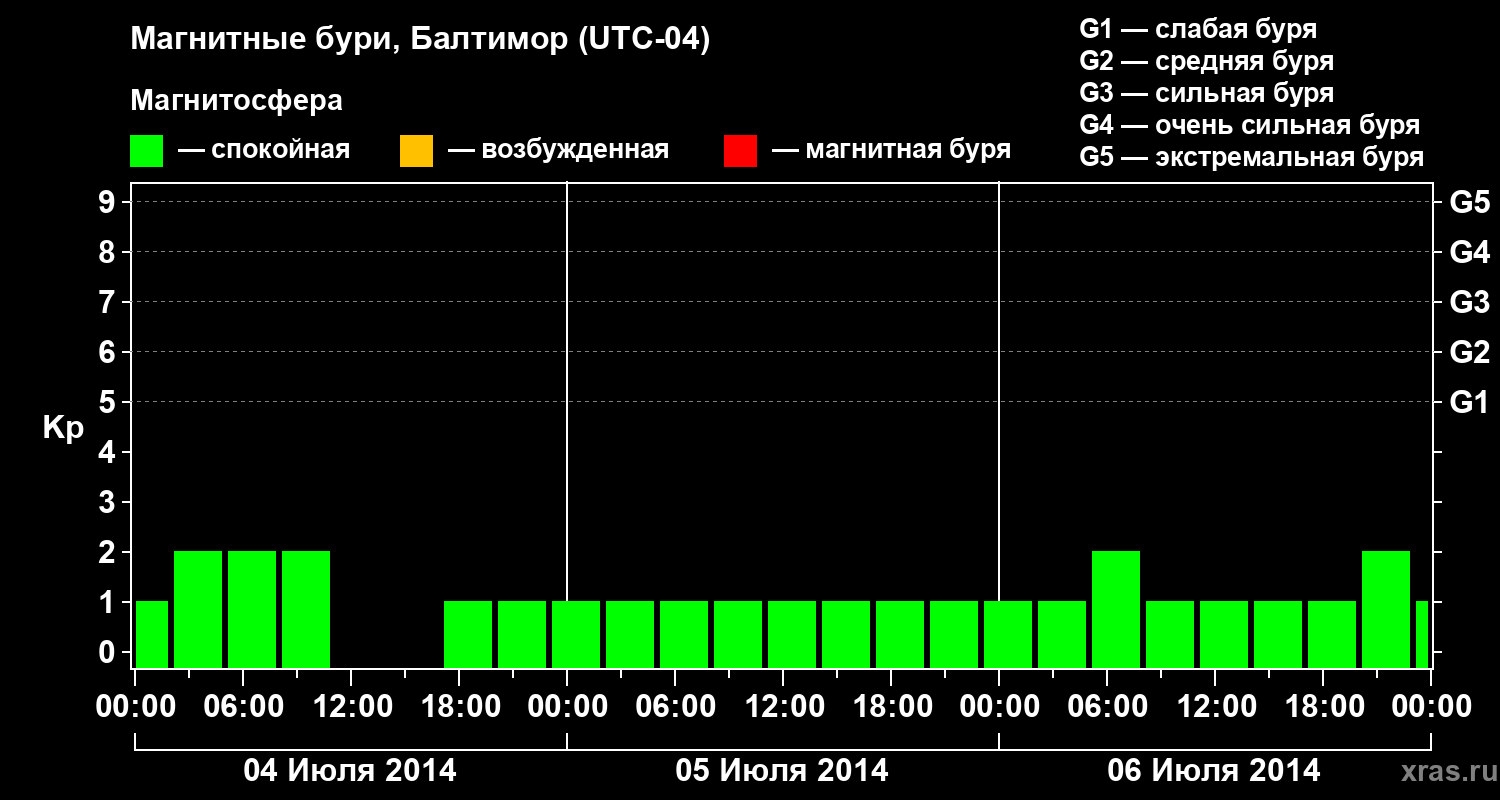Click the G5 label on right axis
The height and width of the screenshot is (800, 1500).
[1469, 202]
